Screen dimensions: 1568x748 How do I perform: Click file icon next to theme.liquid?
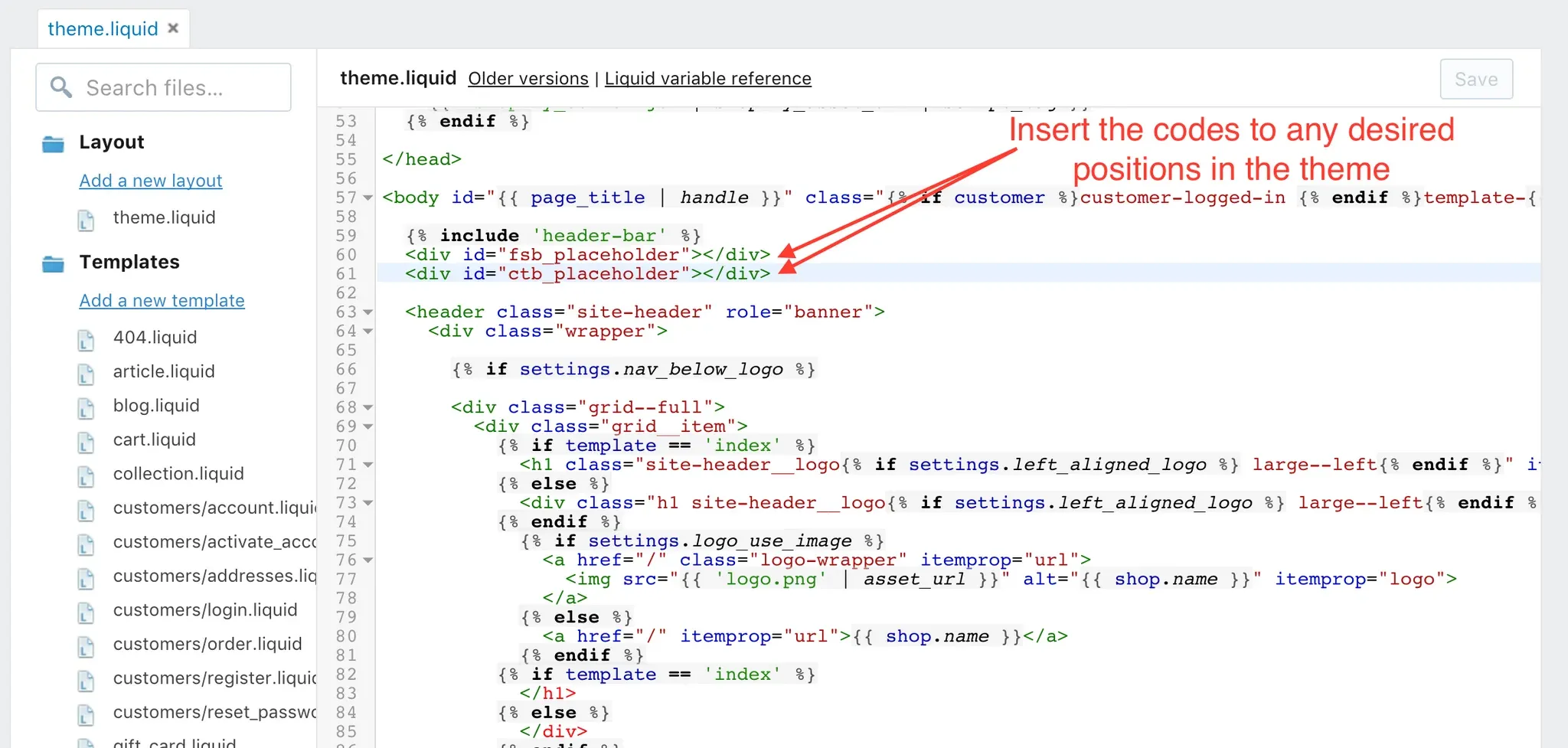point(86,220)
